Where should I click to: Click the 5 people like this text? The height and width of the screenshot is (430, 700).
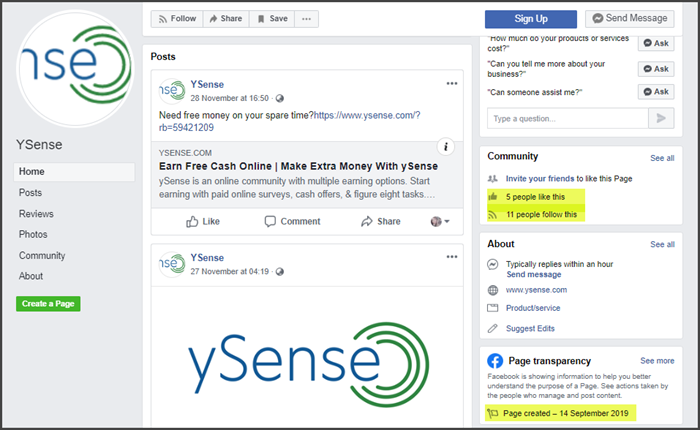pos(535,197)
